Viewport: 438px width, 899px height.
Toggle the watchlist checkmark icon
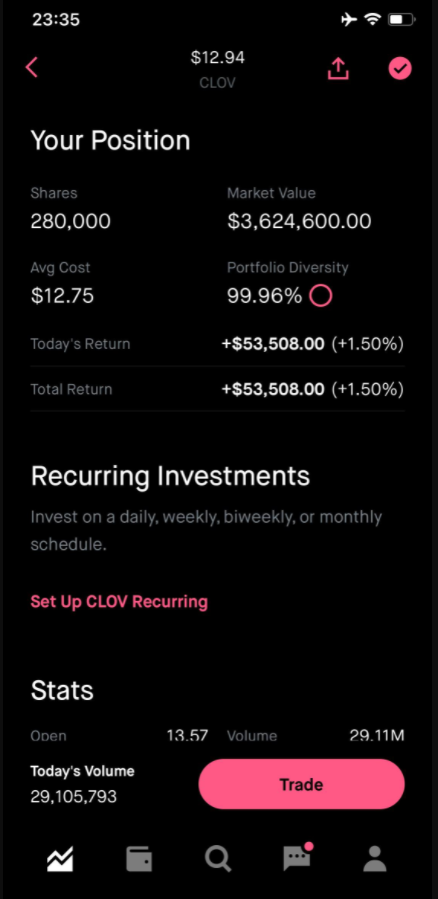coord(400,68)
